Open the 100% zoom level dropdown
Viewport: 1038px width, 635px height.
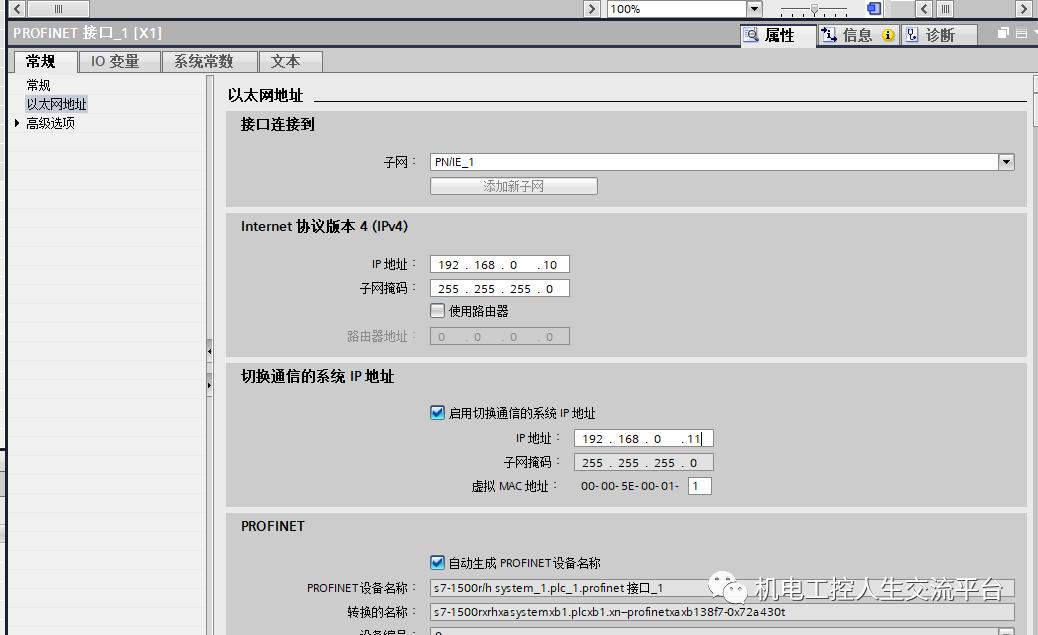(755, 9)
